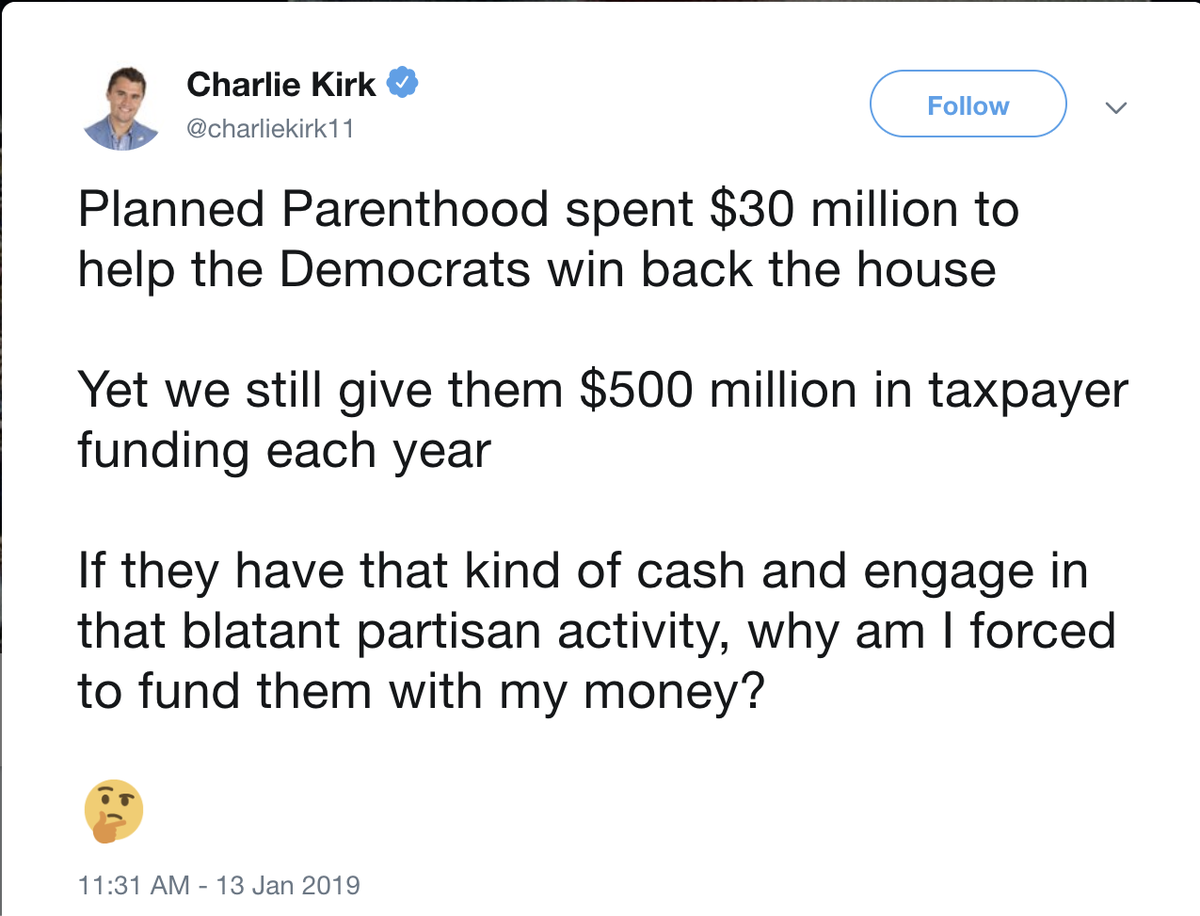Click the "funding each year" text line
1200x916 pixels.
click(x=284, y=450)
